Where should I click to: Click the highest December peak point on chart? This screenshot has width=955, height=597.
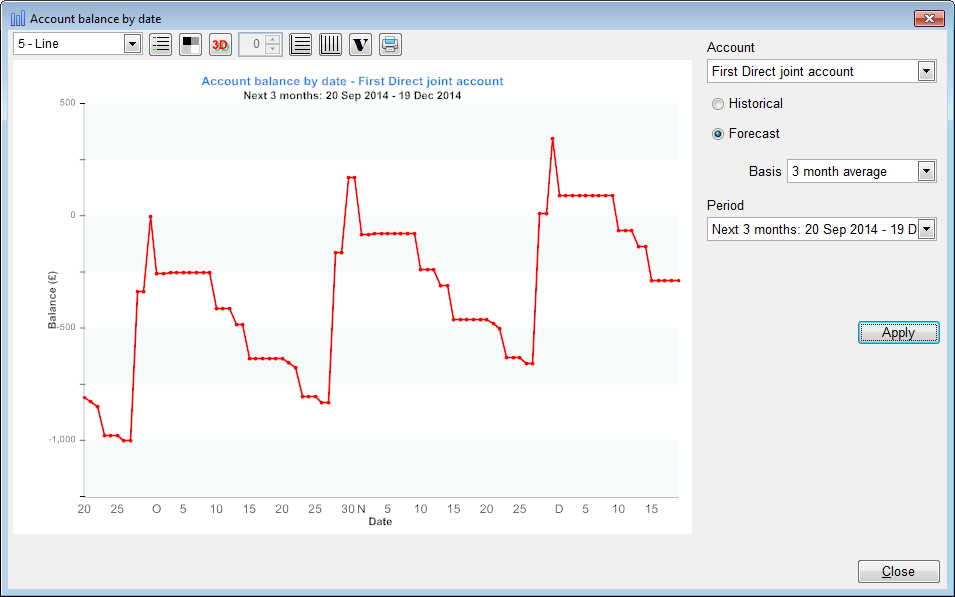pos(552,139)
